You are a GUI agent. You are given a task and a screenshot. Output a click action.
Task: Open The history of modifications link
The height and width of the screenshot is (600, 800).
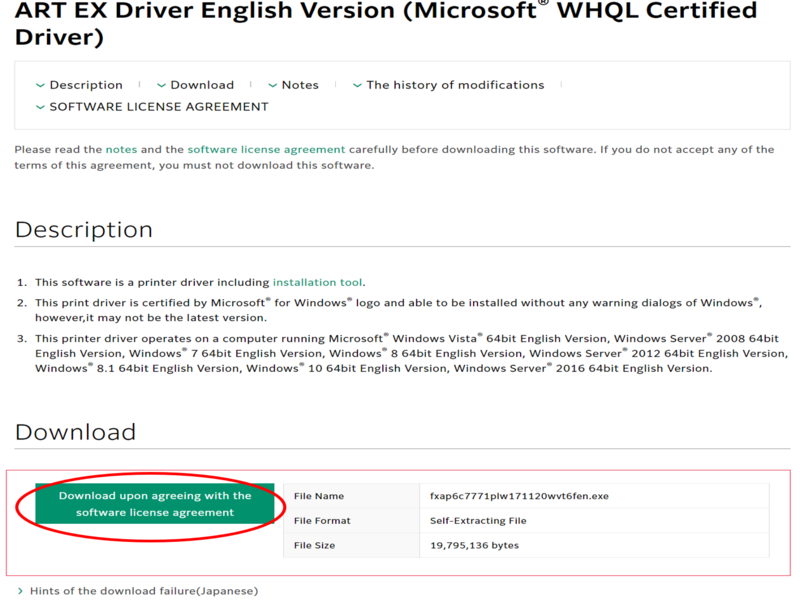(x=455, y=85)
